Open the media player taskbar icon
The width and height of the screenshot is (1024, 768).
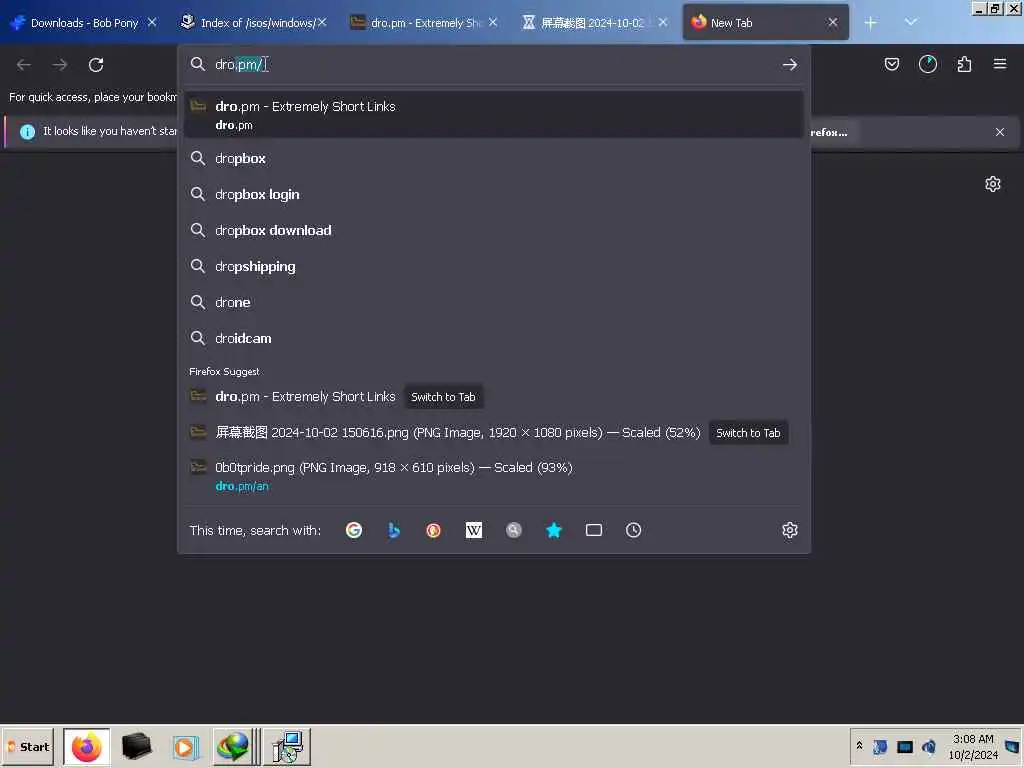pos(185,747)
